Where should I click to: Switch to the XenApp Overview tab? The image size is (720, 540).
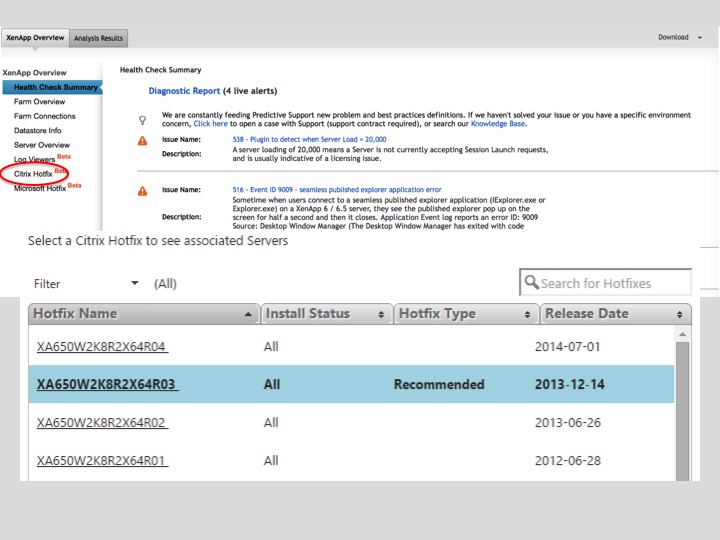coord(35,38)
